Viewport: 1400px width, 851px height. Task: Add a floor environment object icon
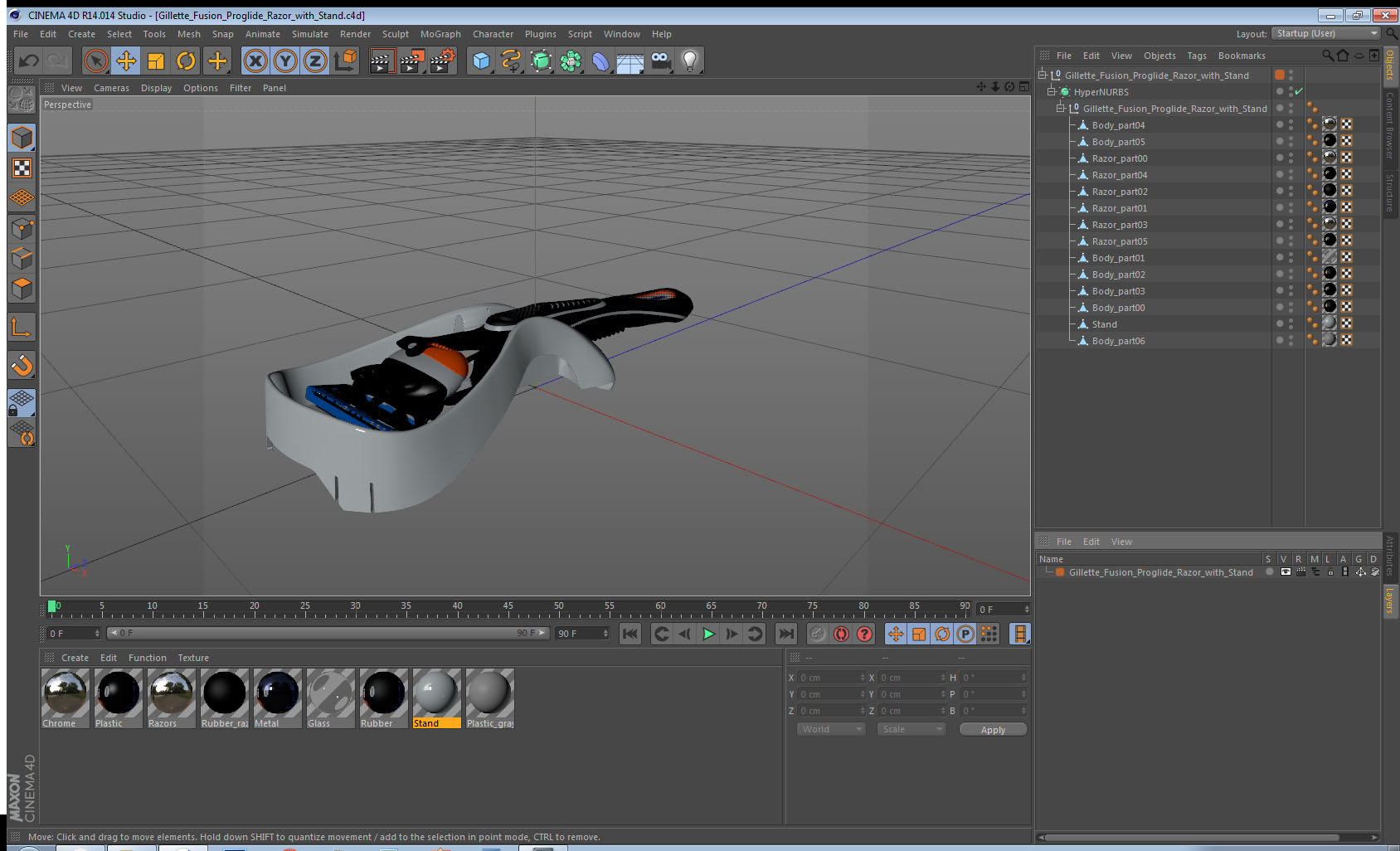[630, 61]
